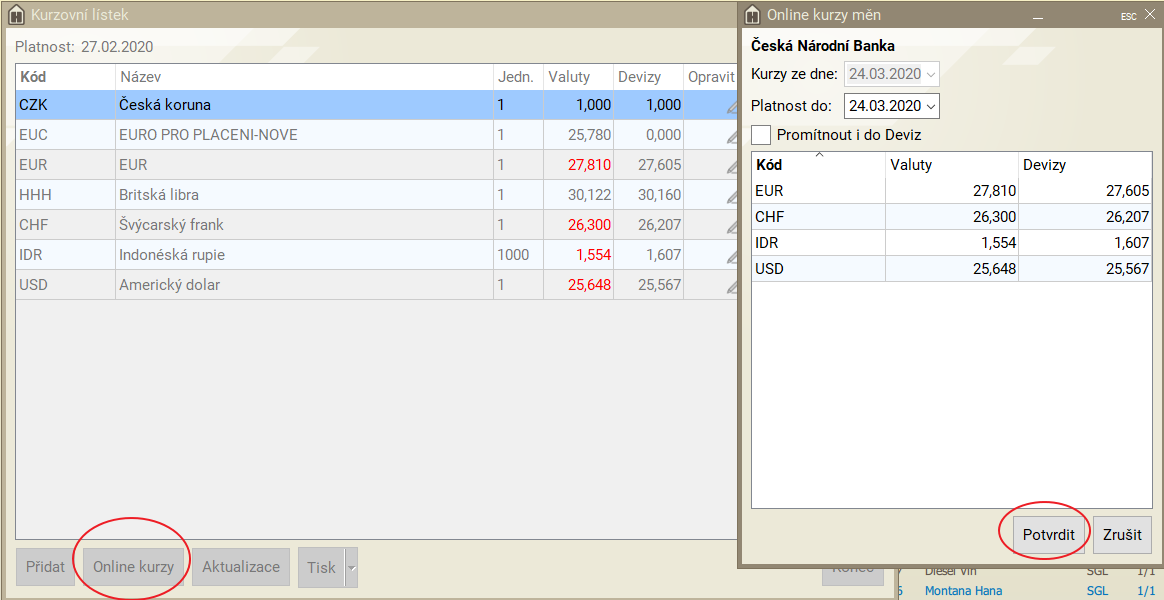The width and height of the screenshot is (1164, 600).
Task: Click the Přidat button
Action: click(x=45, y=567)
